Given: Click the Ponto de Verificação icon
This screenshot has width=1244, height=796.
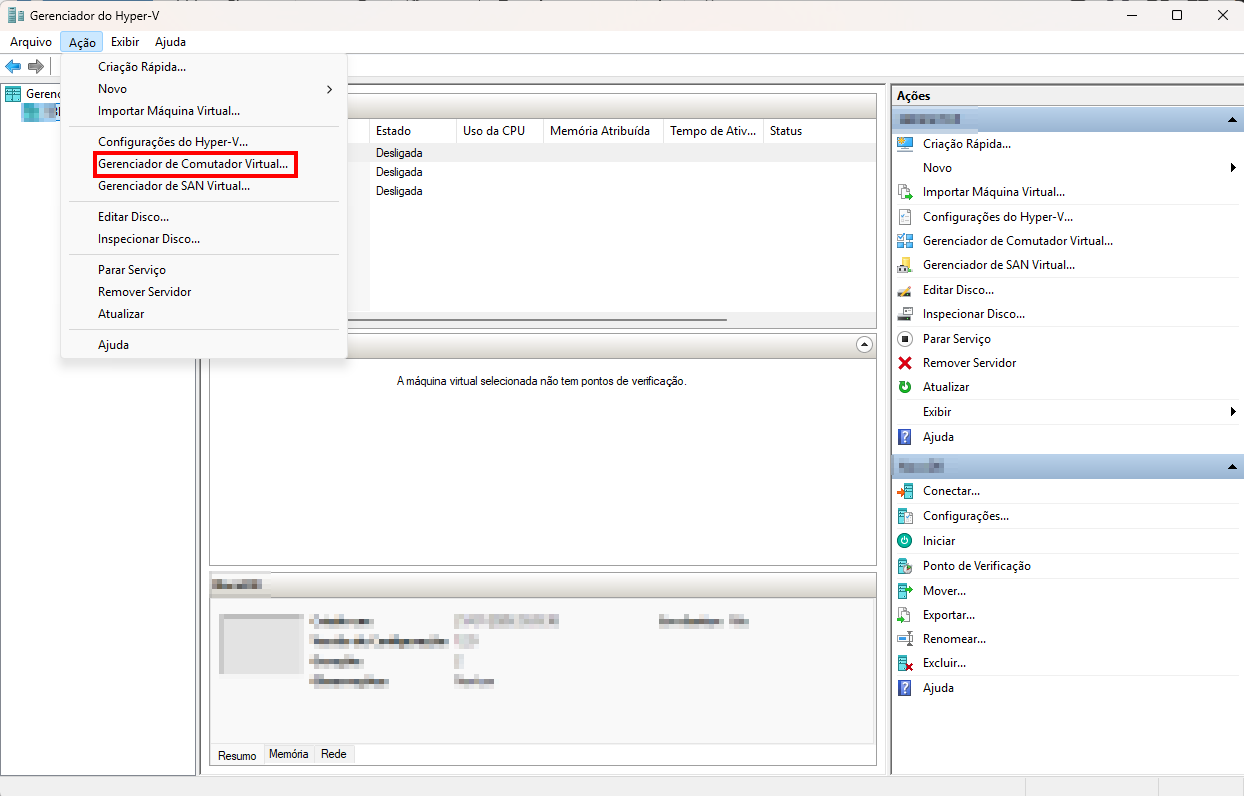Looking at the screenshot, I should click(x=905, y=566).
